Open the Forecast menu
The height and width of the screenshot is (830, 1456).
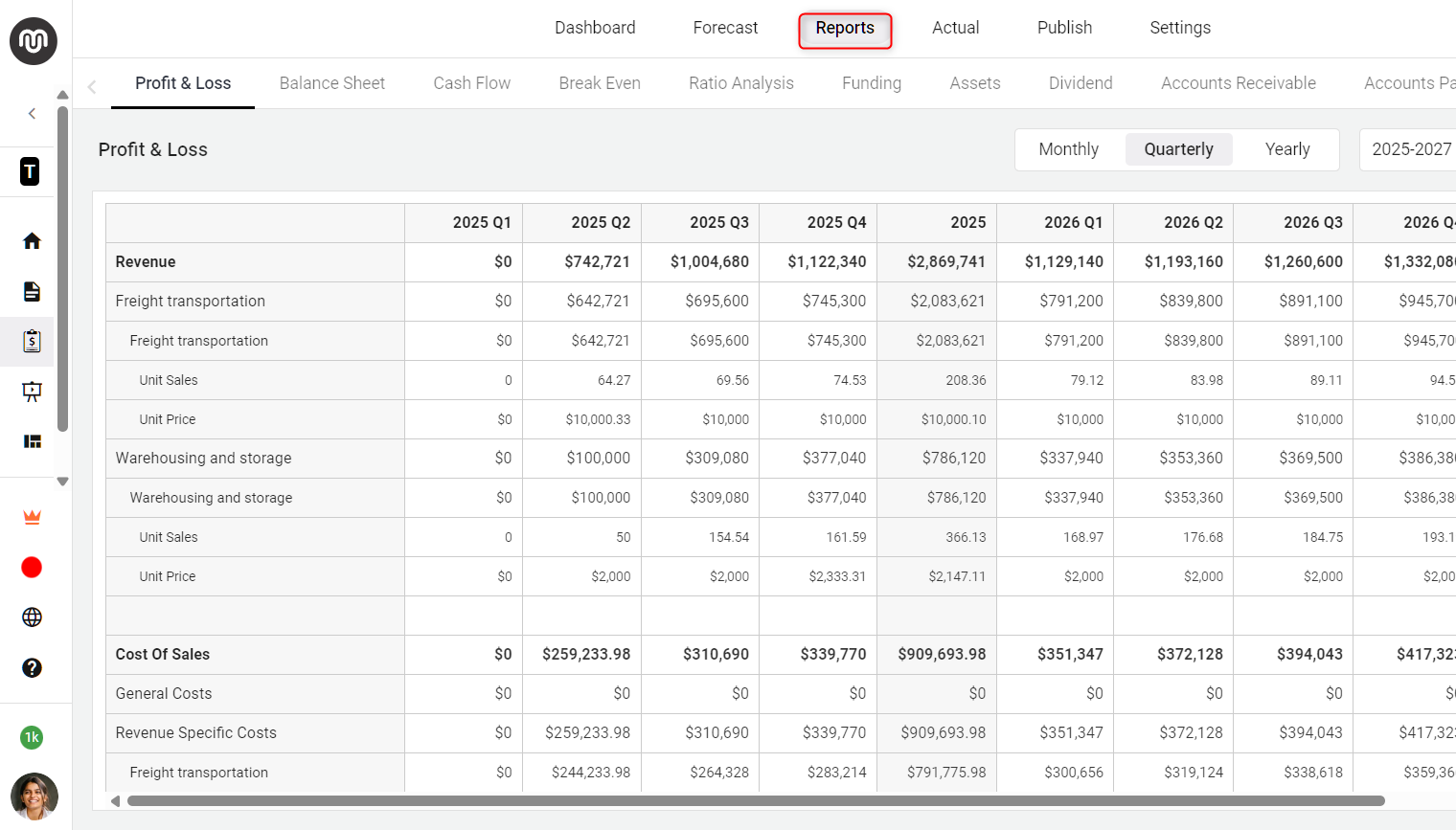(x=725, y=28)
